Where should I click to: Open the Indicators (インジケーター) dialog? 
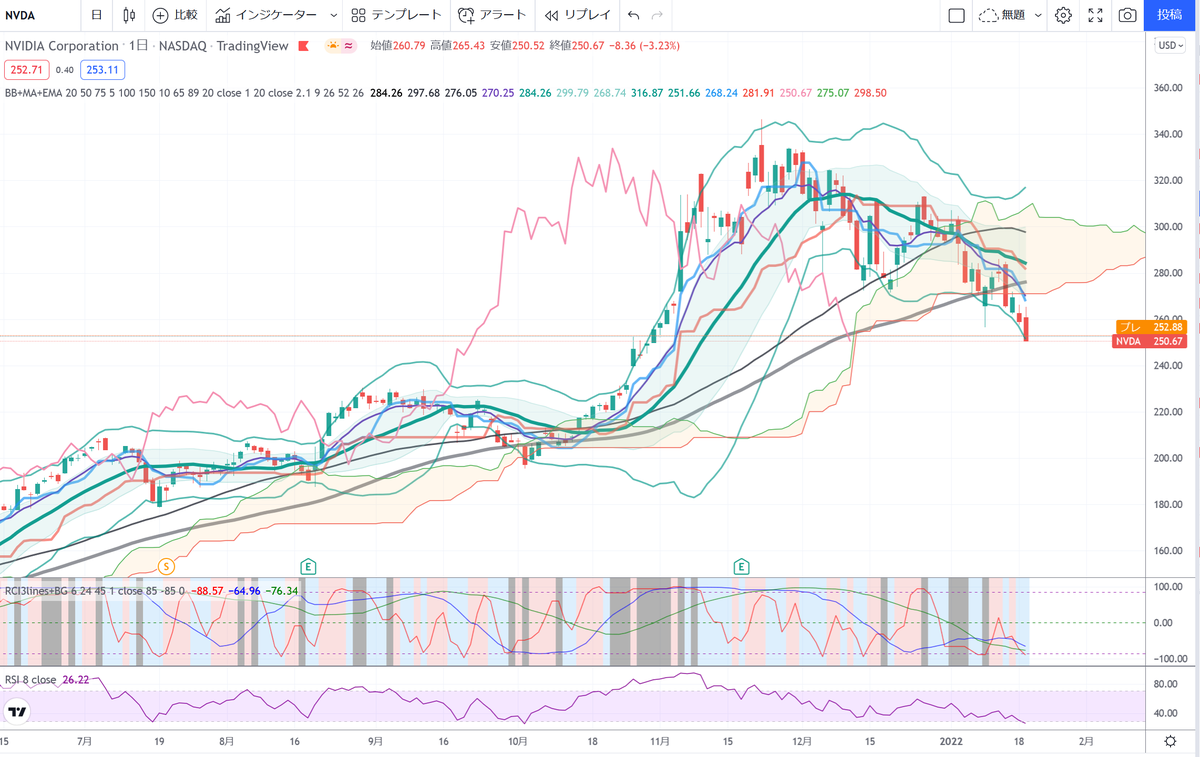click(x=266, y=15)
